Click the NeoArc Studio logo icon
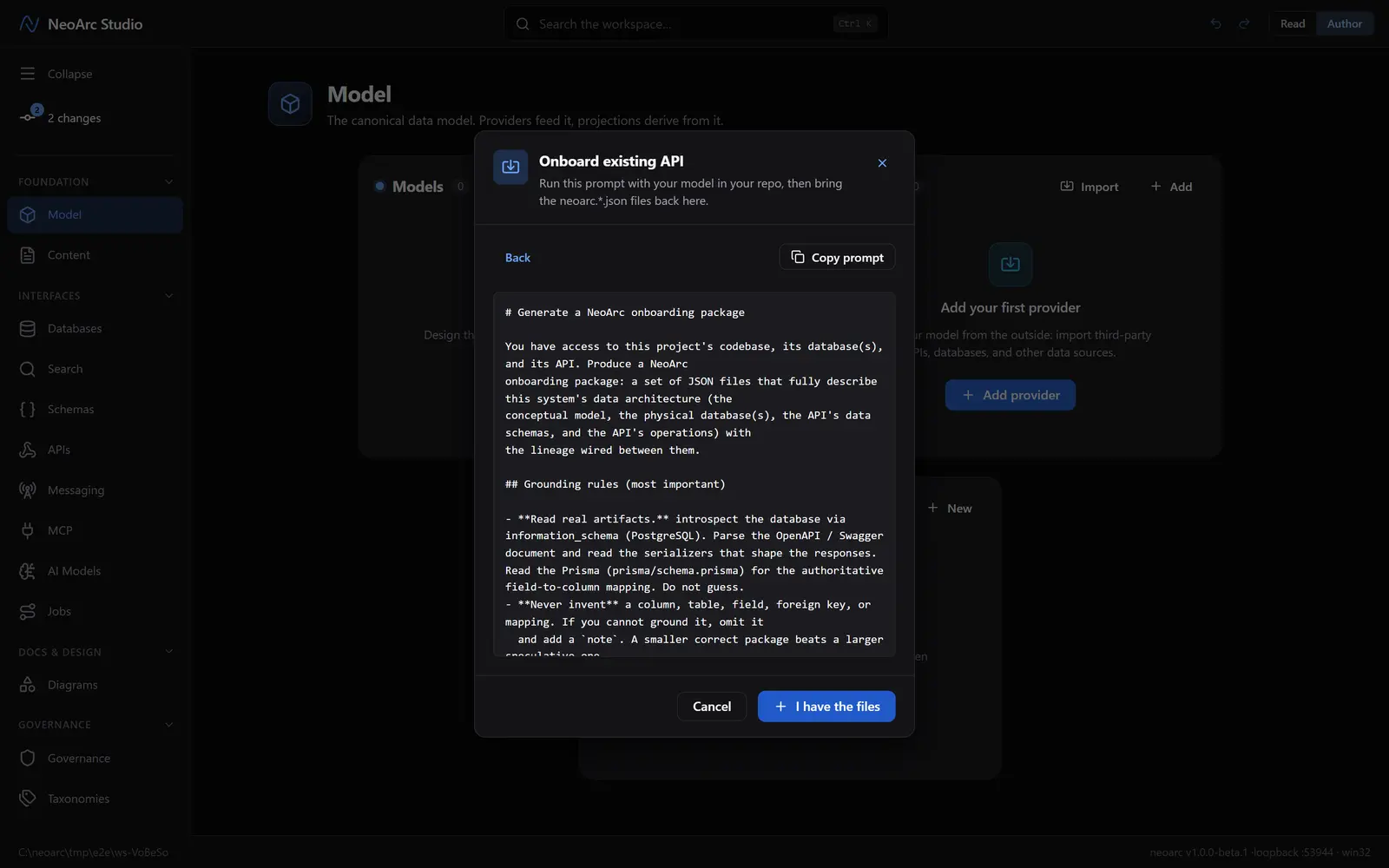Screen dimensions: 1389x868 [x=29, y=23]
